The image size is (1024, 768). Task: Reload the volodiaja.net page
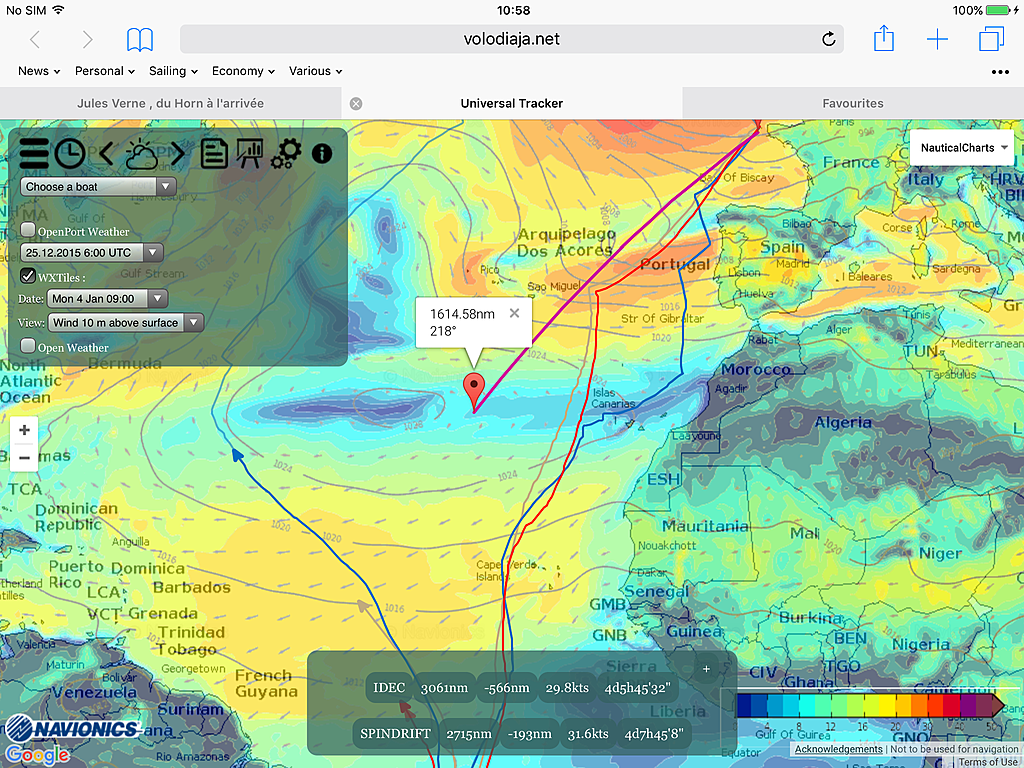pyautogui.click(x=828, y=39)
